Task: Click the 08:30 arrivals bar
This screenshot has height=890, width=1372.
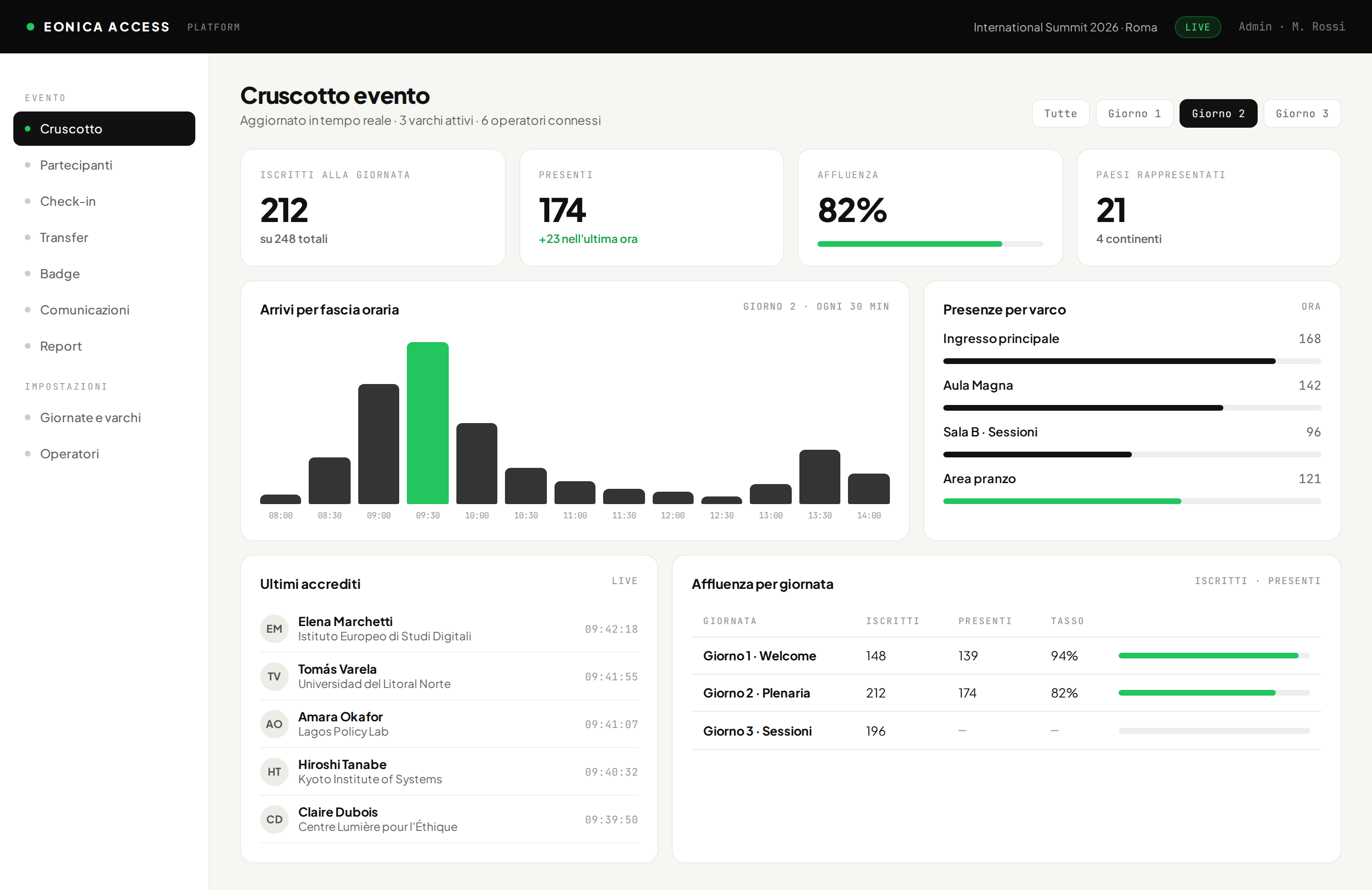Action: pos(330,481)
